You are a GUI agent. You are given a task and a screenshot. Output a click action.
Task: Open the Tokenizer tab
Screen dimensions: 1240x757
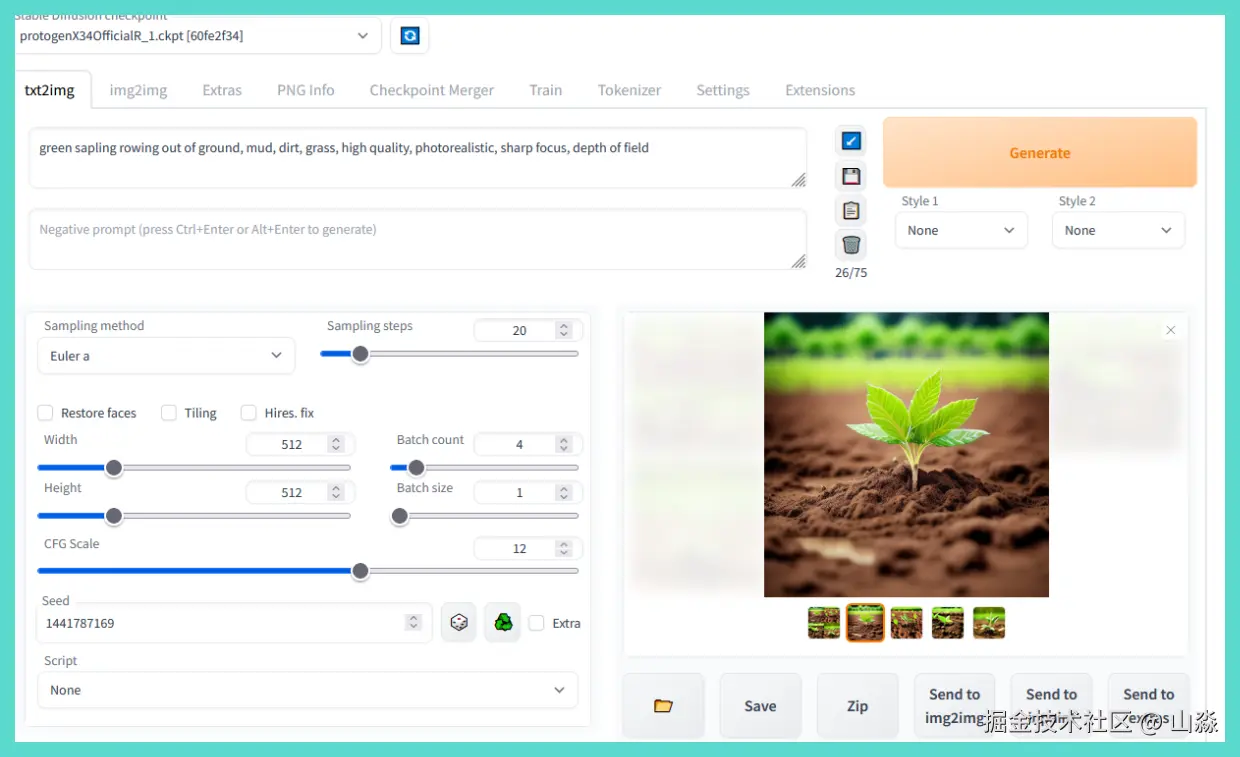click(x=630, y=90)
